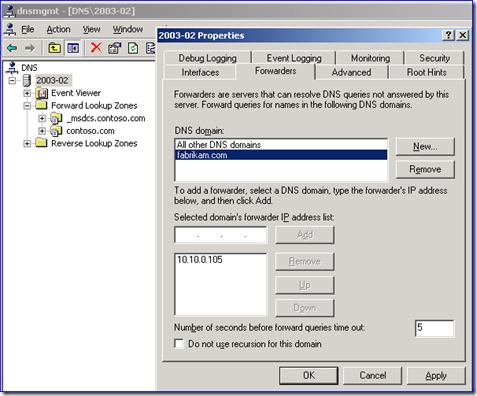Viewport: 477px width, 396px height.
Task: Open the Action menu
Action: coord(58,30)
